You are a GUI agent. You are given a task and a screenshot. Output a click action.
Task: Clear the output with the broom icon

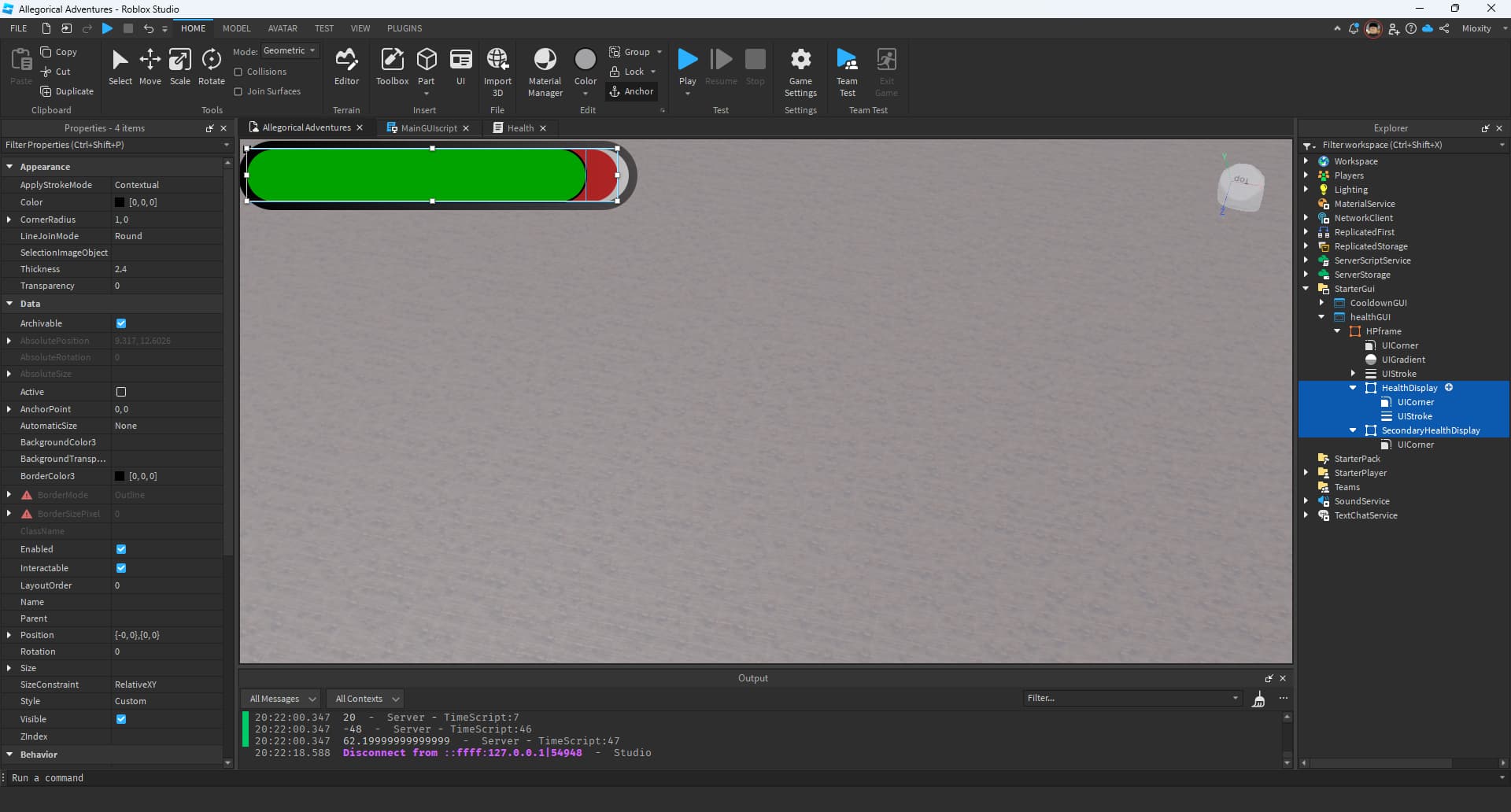[x=1258, y=699]
